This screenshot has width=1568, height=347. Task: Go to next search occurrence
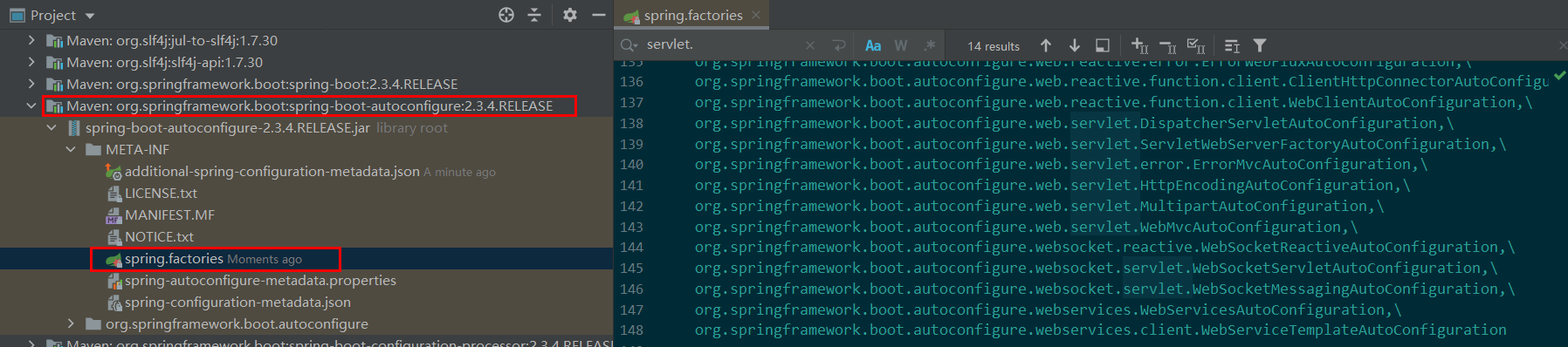click(1075, 45)
